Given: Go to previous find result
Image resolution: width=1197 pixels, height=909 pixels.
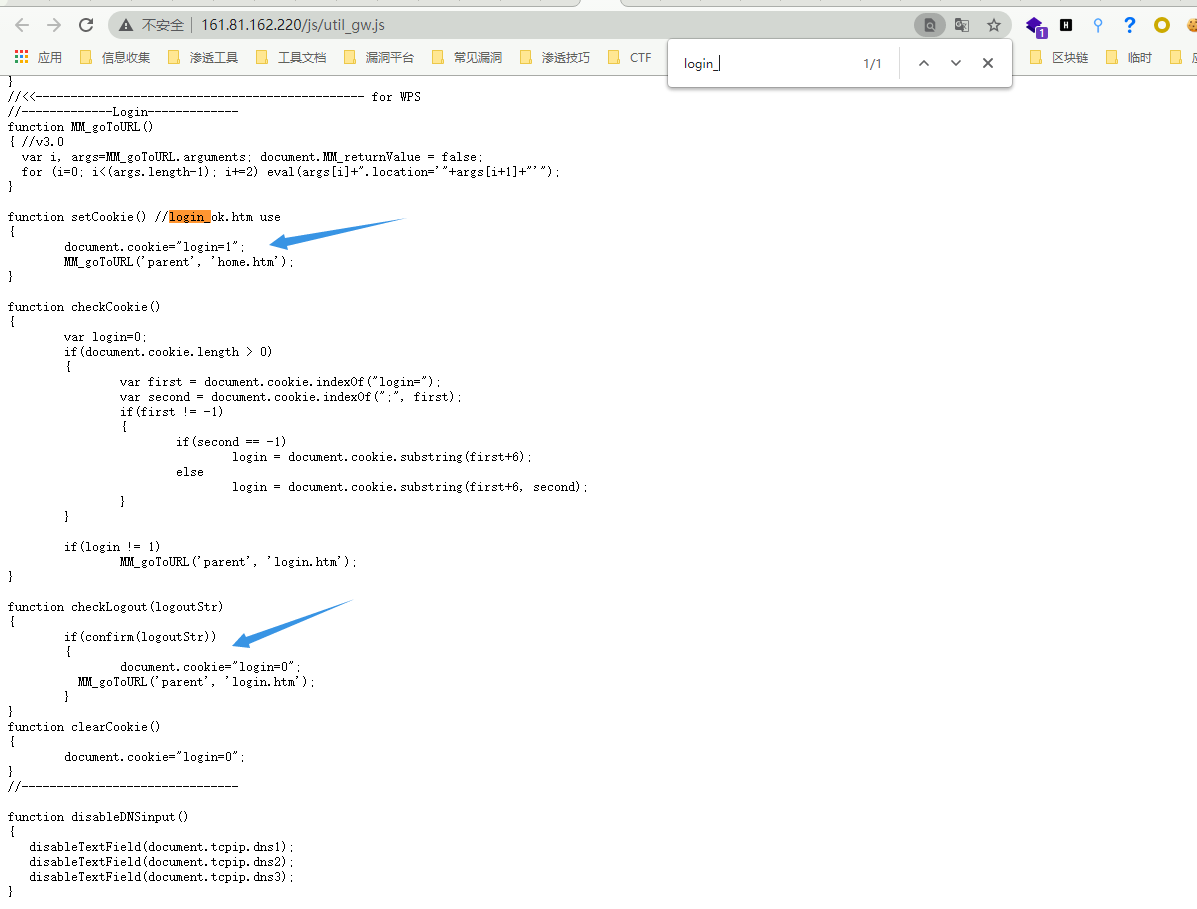Looking at the screenshot, I should 924,63.
